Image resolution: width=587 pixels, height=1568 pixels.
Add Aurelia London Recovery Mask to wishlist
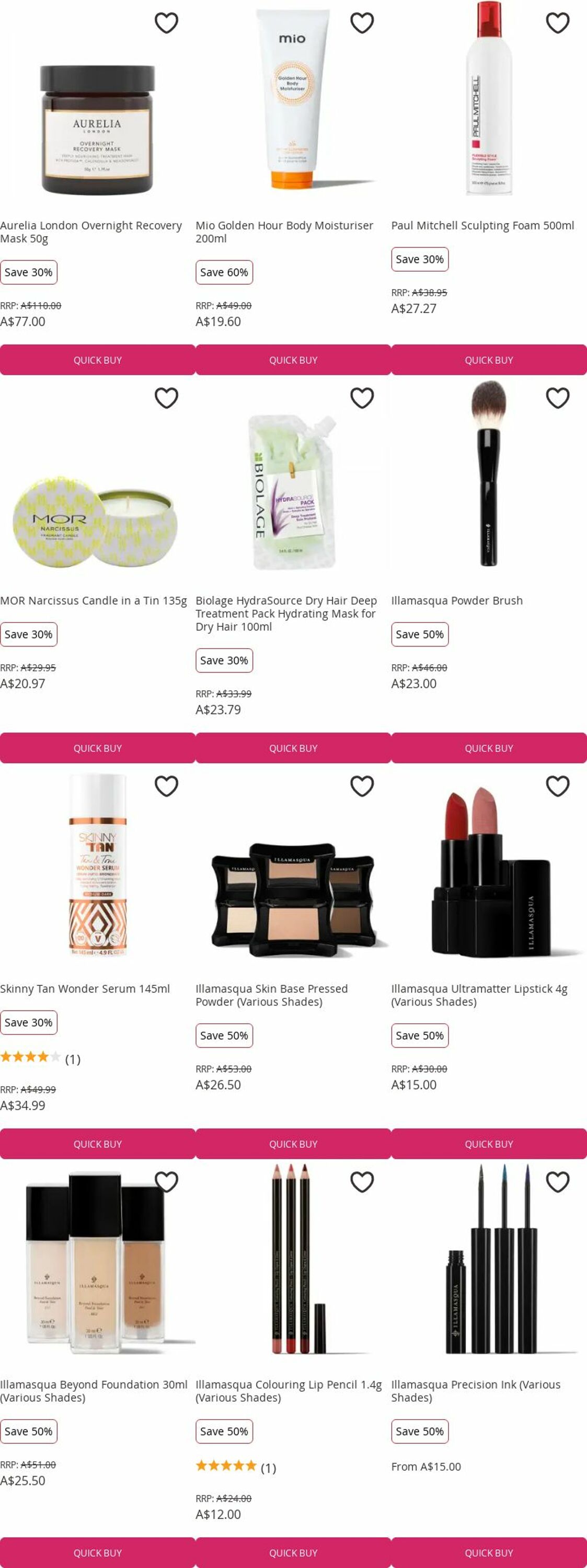pos(166,22)
